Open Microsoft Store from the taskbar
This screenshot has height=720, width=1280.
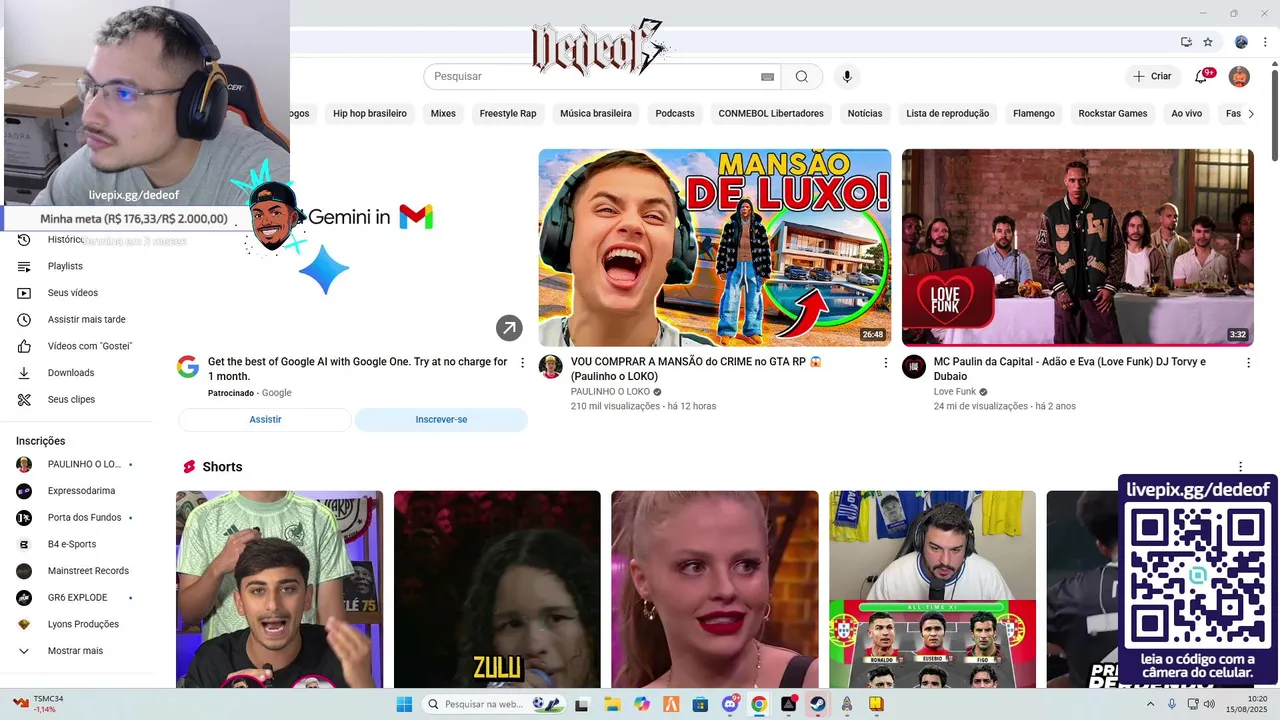point(700,704)
